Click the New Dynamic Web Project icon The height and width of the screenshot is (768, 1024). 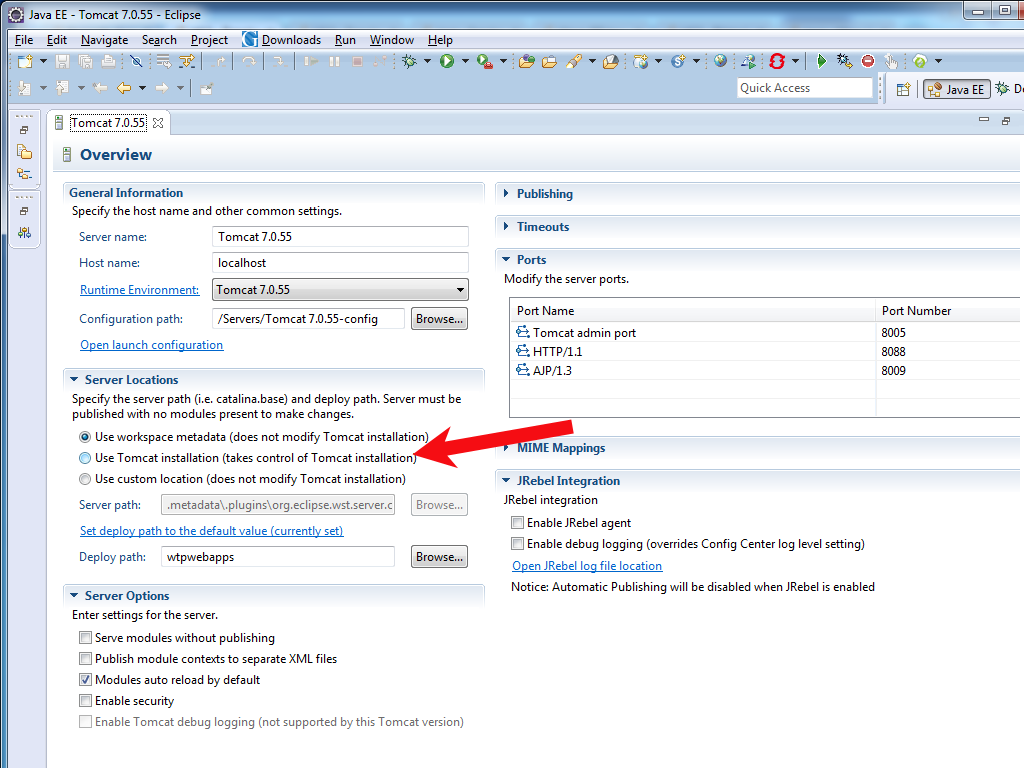tap(641, 61)
